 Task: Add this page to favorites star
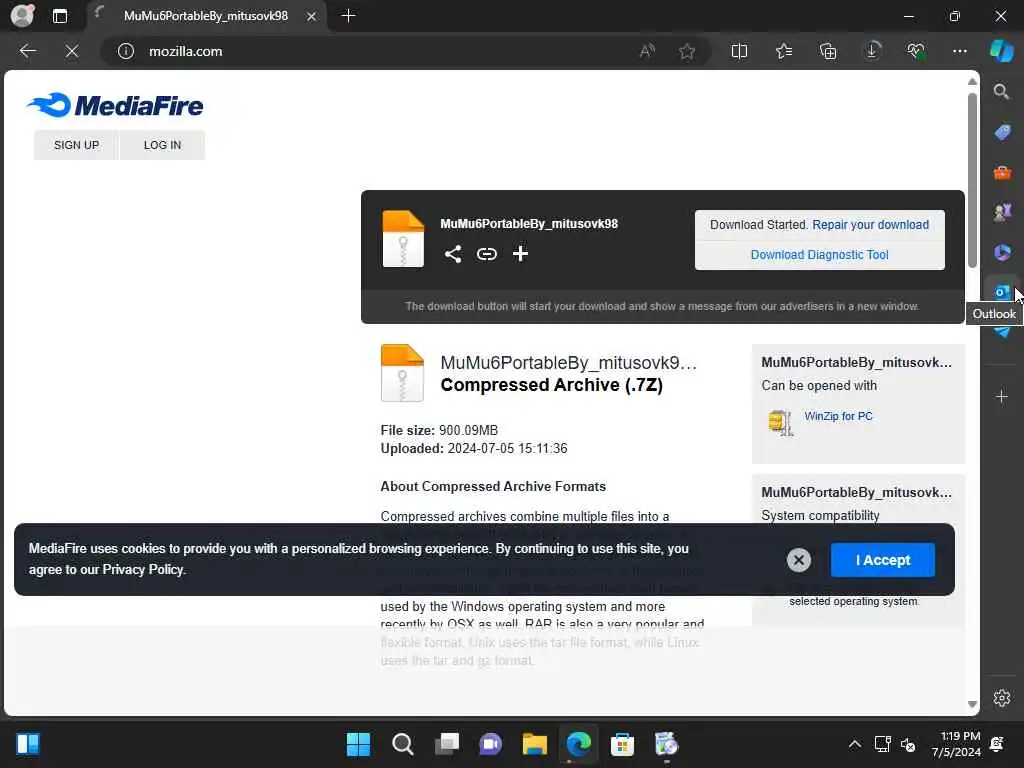pyautogui.click(x=686, y=51)
